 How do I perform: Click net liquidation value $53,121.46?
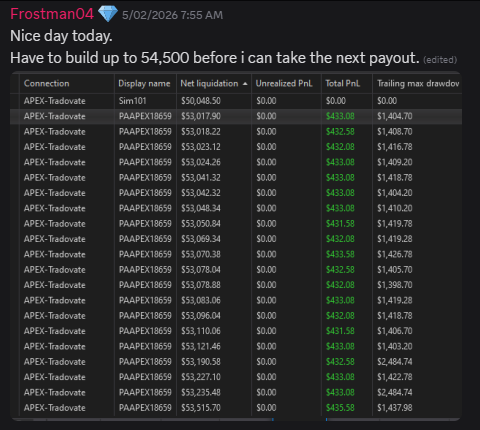(201, 346)
